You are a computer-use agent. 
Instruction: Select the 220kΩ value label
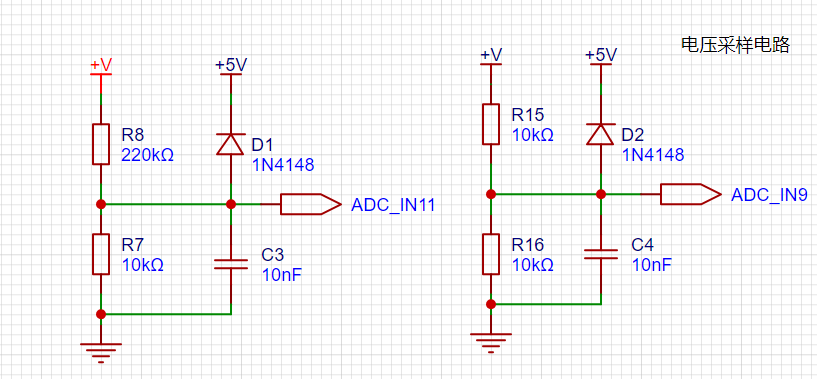pyautogui.click(x=147, y=154)
